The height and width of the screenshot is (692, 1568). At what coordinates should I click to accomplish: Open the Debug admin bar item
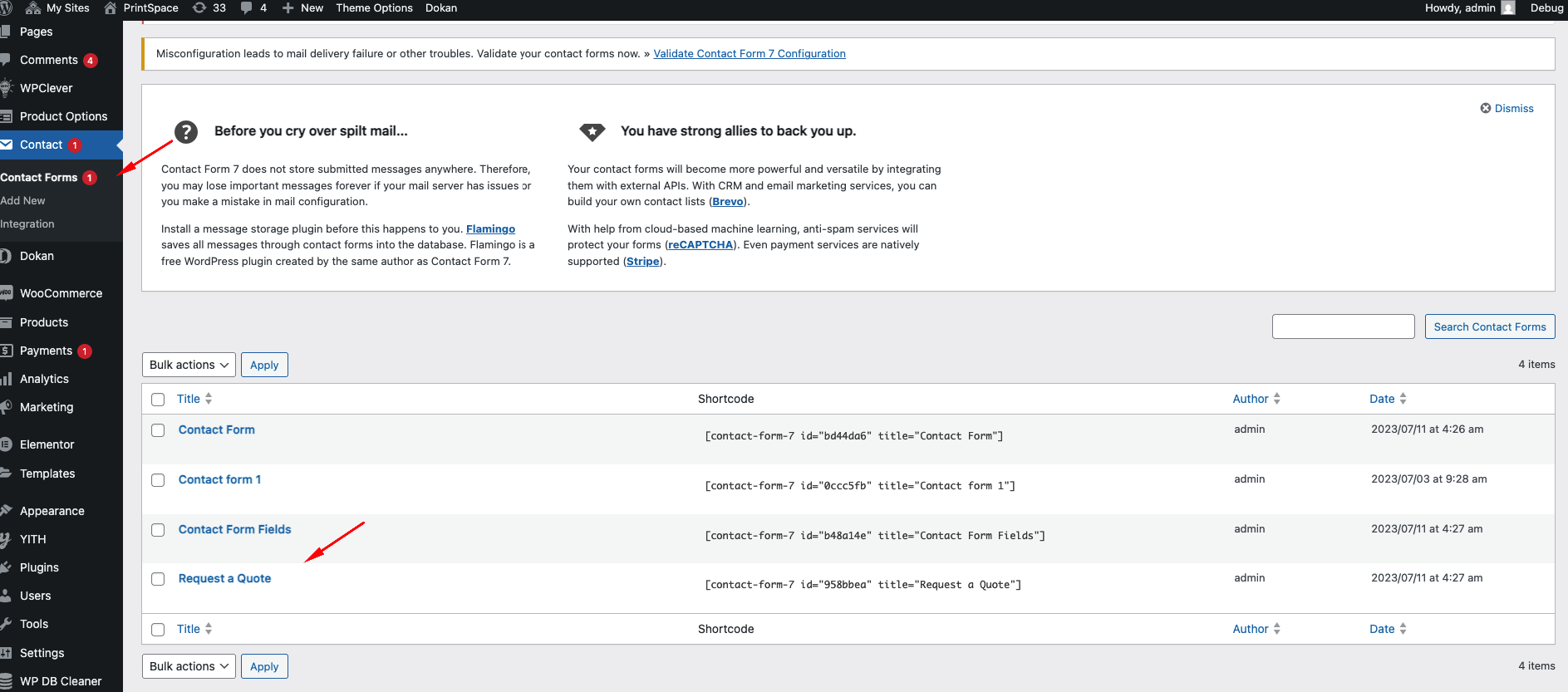1546,7
